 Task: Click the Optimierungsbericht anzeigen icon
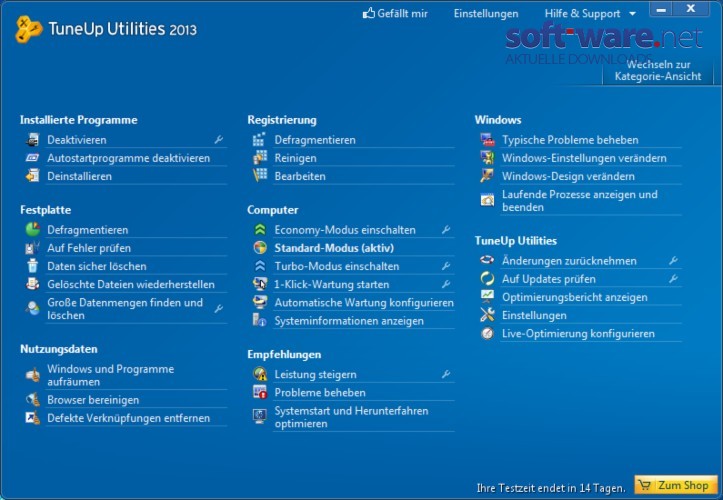click(487, 297)
